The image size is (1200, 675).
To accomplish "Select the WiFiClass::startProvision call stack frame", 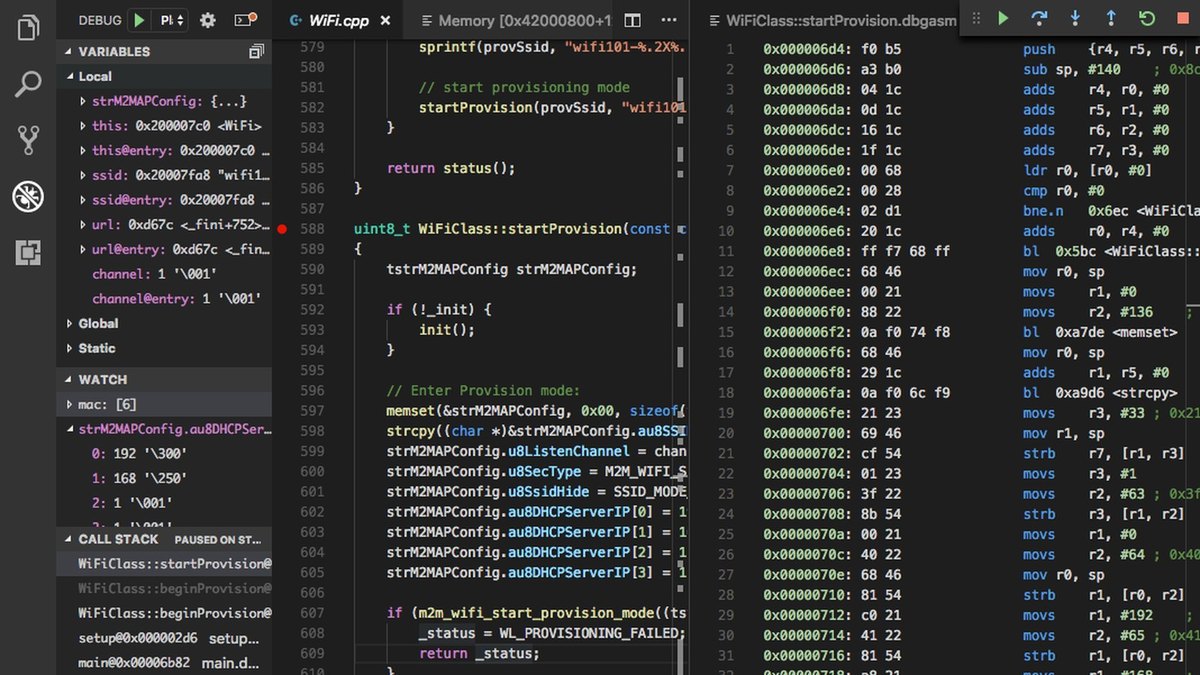I will pyautogui.click(x=164, y=563).
